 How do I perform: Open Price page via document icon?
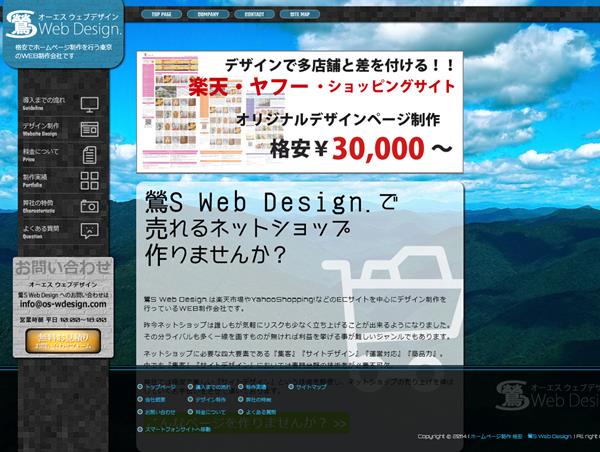point(90,155)
